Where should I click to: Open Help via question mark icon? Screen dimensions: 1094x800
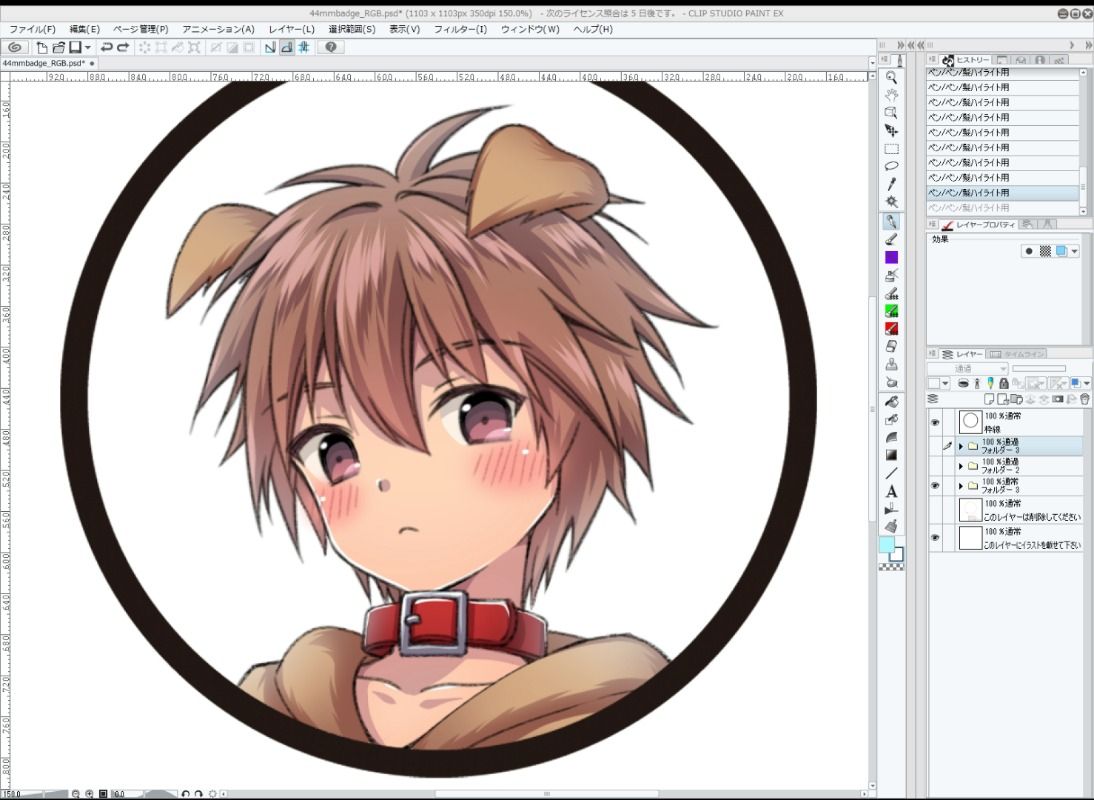pos(331,47)
